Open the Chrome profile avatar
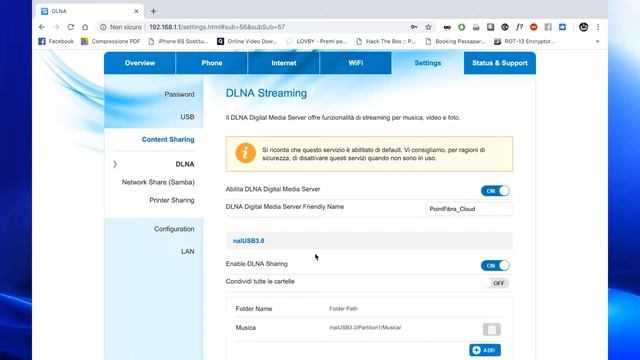This screenshot has width=640, height=360. tap(583, 27)
